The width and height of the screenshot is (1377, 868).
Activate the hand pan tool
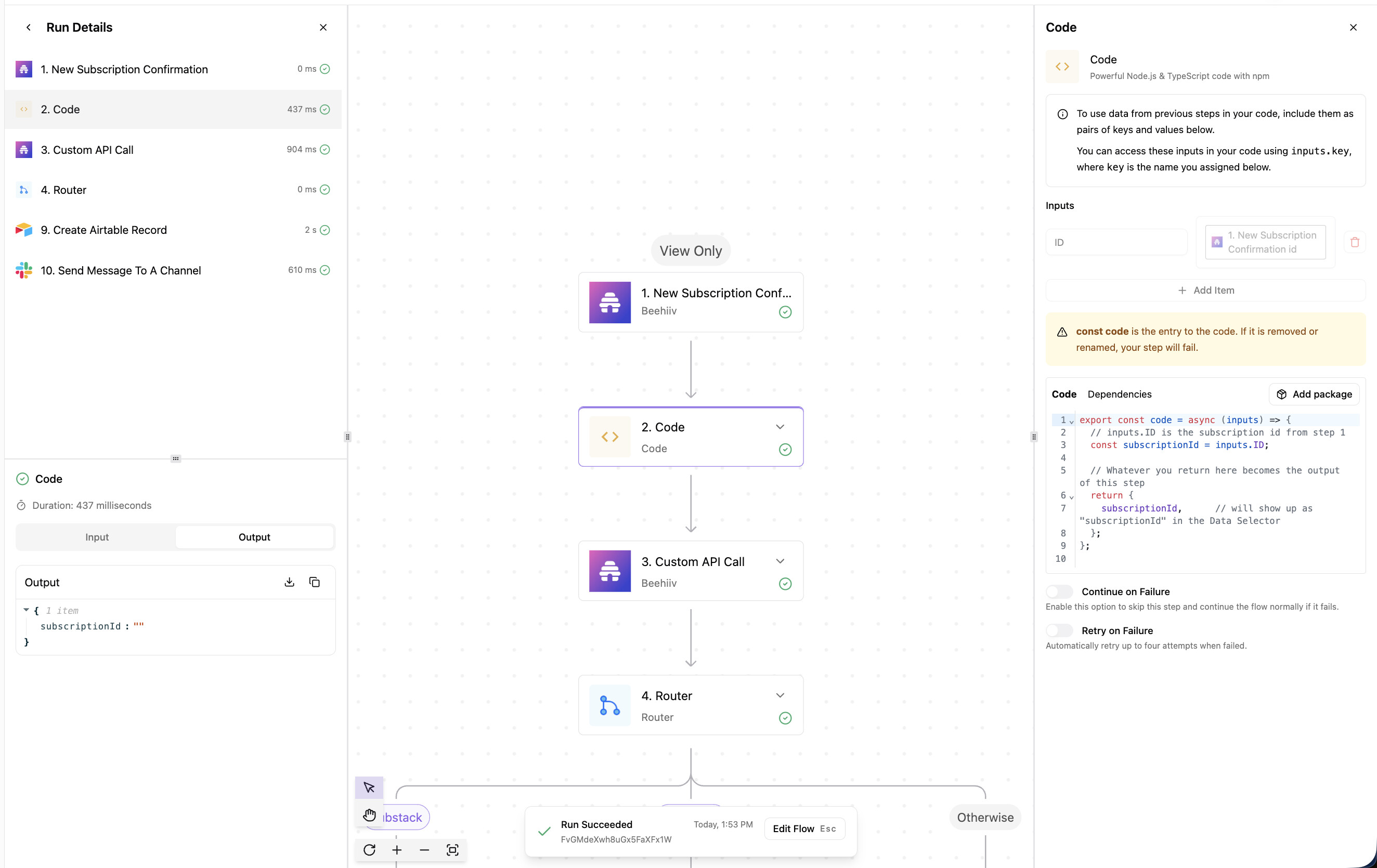coord(369,815)
